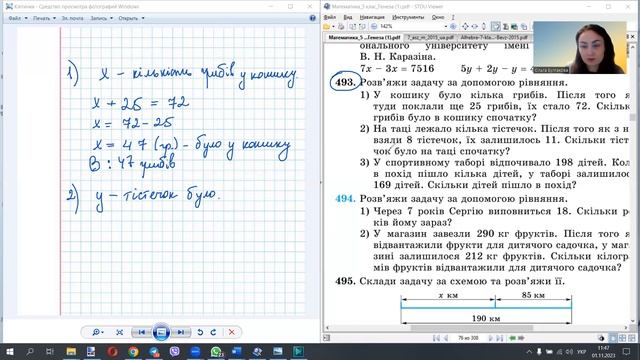Open Photo Viewer help icon
Screen dimensions: 640x360
tap(313, 18)
